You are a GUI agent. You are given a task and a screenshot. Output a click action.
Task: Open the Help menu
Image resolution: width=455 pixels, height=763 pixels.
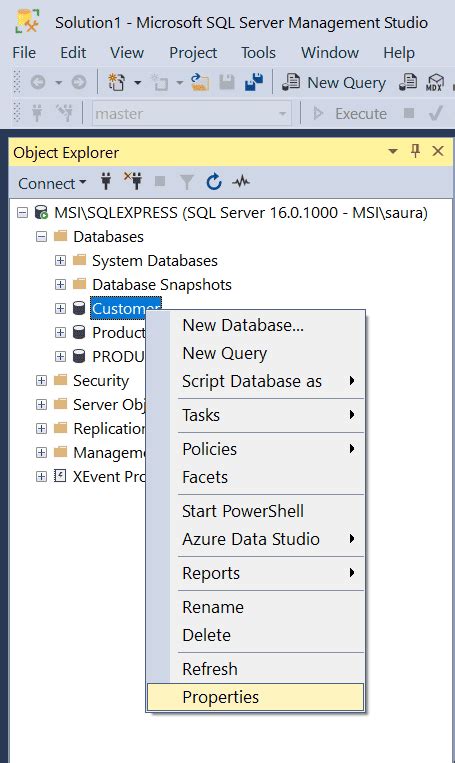tap(399, 53)
